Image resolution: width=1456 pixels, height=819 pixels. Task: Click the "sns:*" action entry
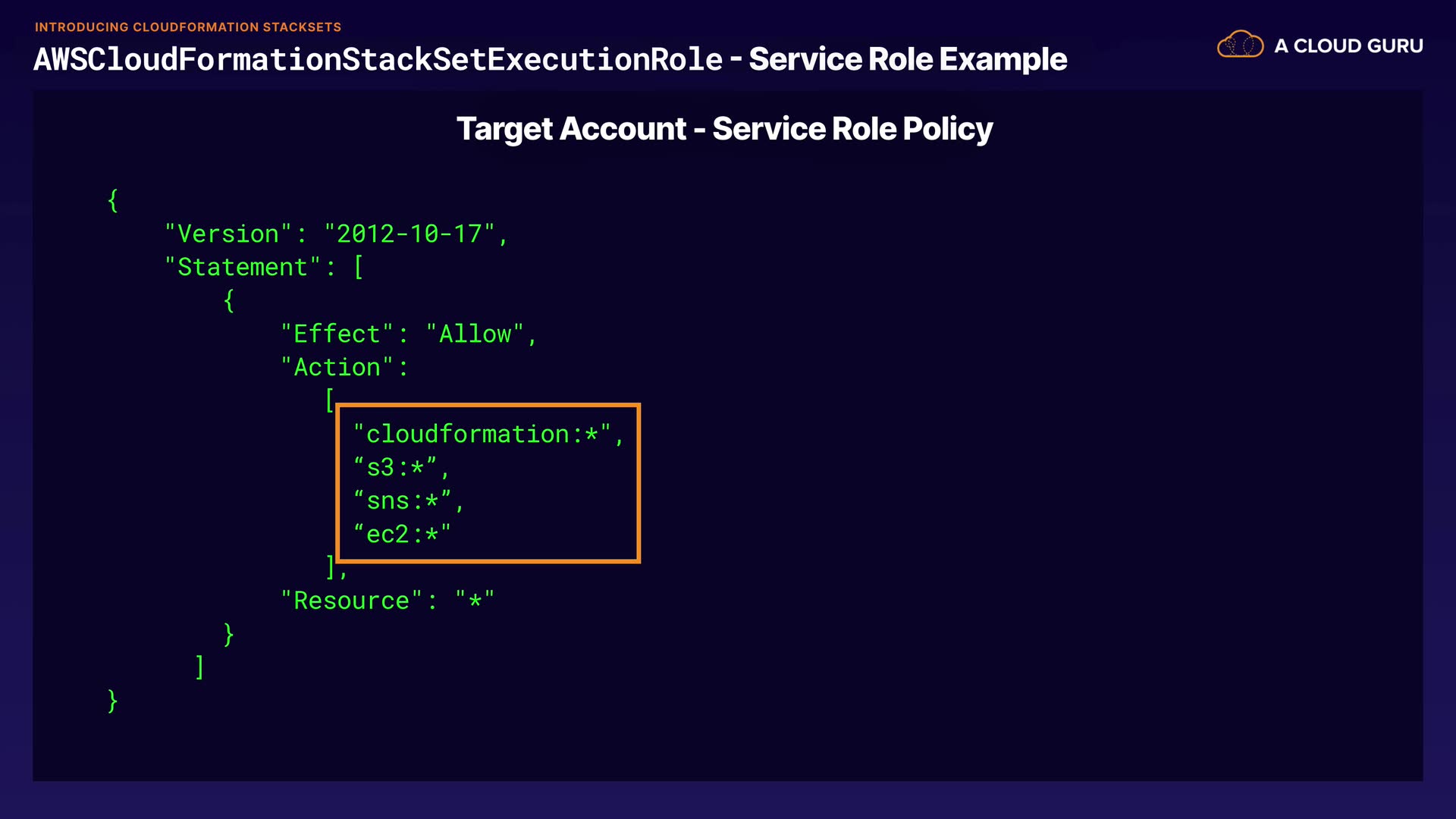tap(402, 501)
